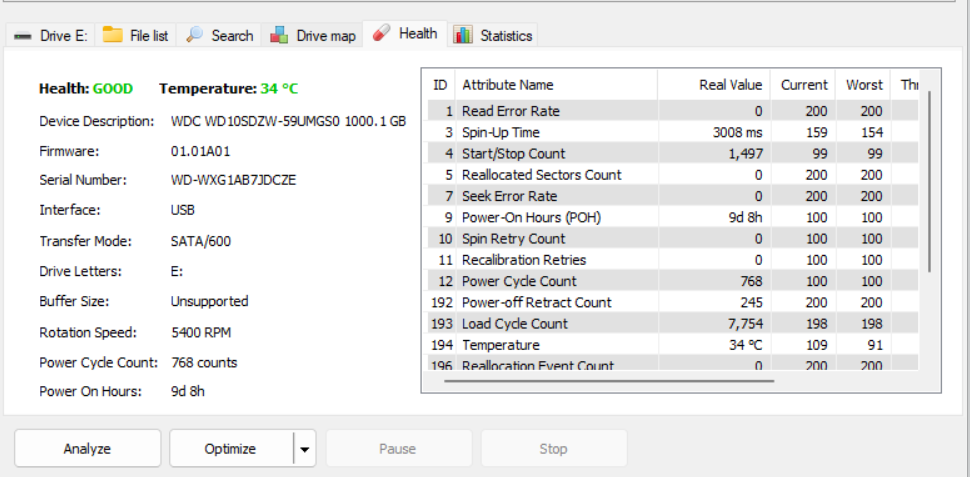Click the Drive E: tab drive icon
The width and height of the screenshot is (970, 477).
click(23, 36)
